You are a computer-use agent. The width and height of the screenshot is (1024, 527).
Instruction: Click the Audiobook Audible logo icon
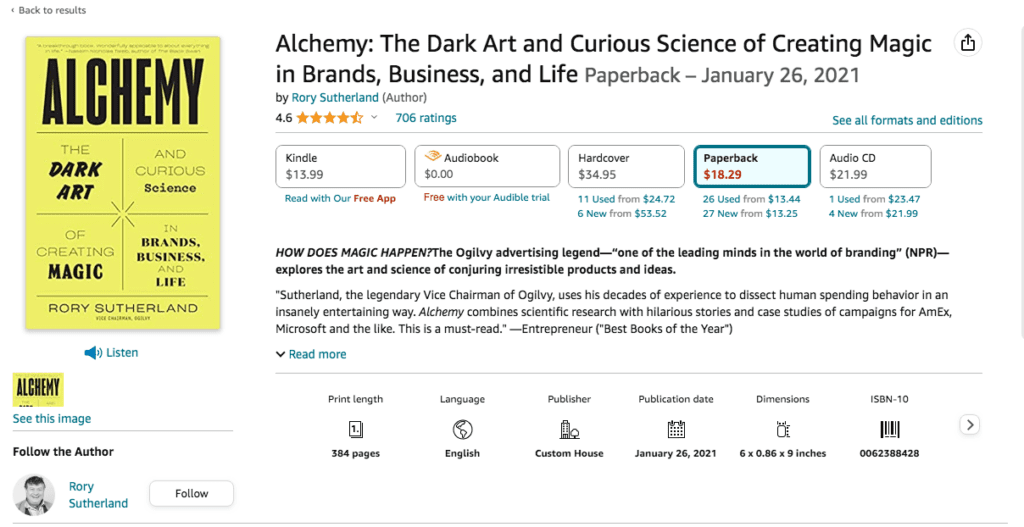pyautogui.click(x=433, y=157)
